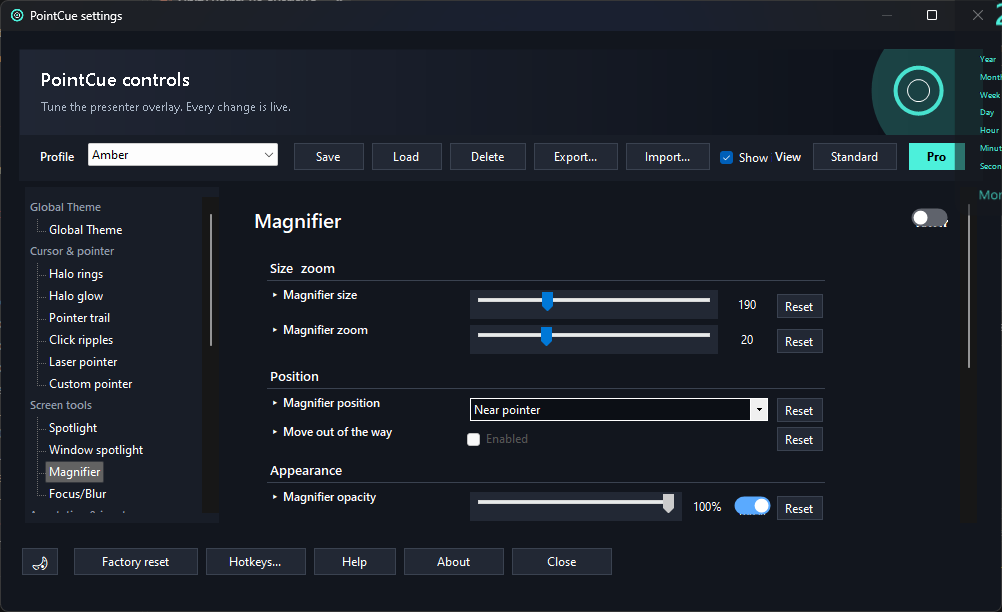
Task: Click the Close button at bottom
Action: coord(562,562)
